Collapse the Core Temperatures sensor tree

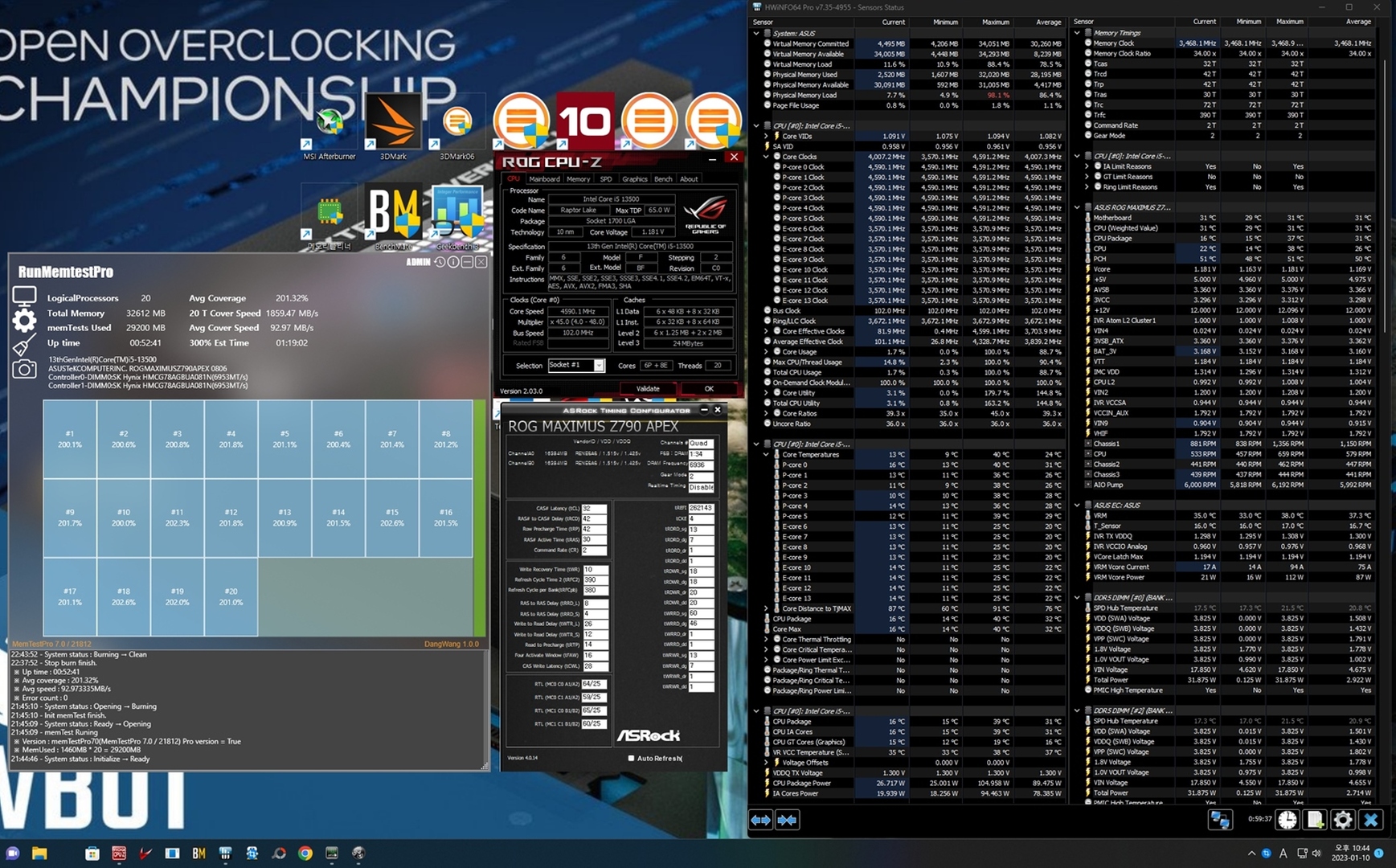click(766, 455)
